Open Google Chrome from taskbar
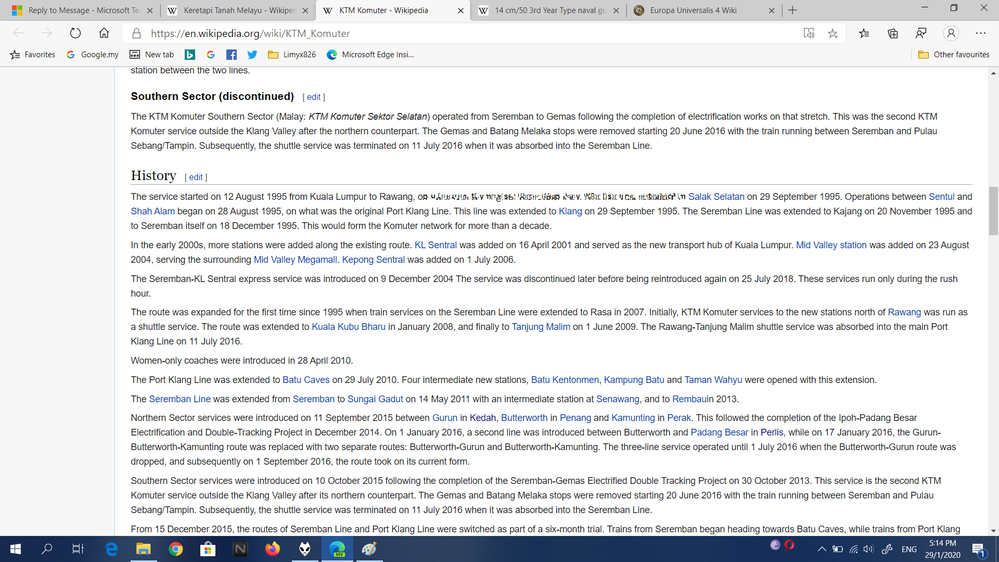This screenshot has height=562, width=999. tap(176, 549)
